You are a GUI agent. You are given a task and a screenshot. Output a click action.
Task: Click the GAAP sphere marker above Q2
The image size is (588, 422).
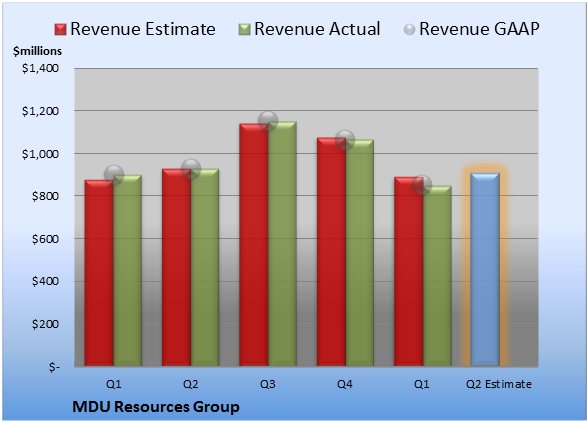(x=191, y=169)
